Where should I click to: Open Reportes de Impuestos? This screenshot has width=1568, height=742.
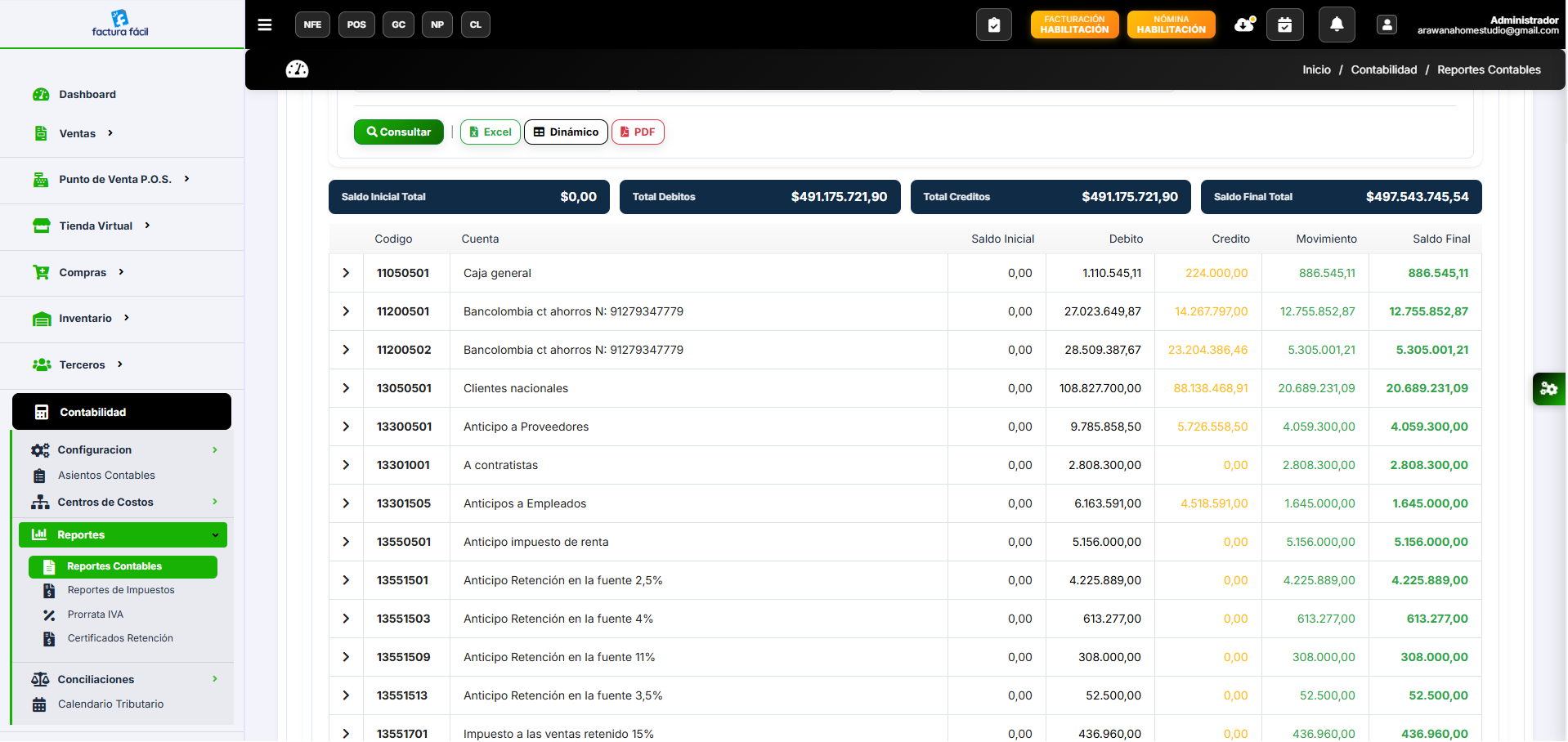coord(121,590)
